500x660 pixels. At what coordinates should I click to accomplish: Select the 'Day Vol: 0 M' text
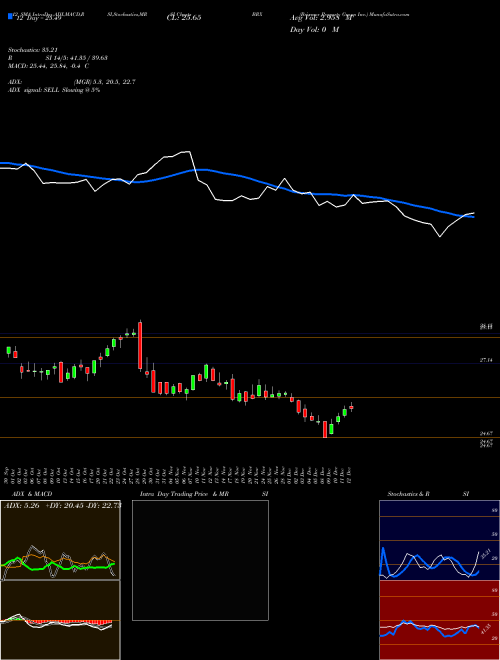(x=314, y=29)
